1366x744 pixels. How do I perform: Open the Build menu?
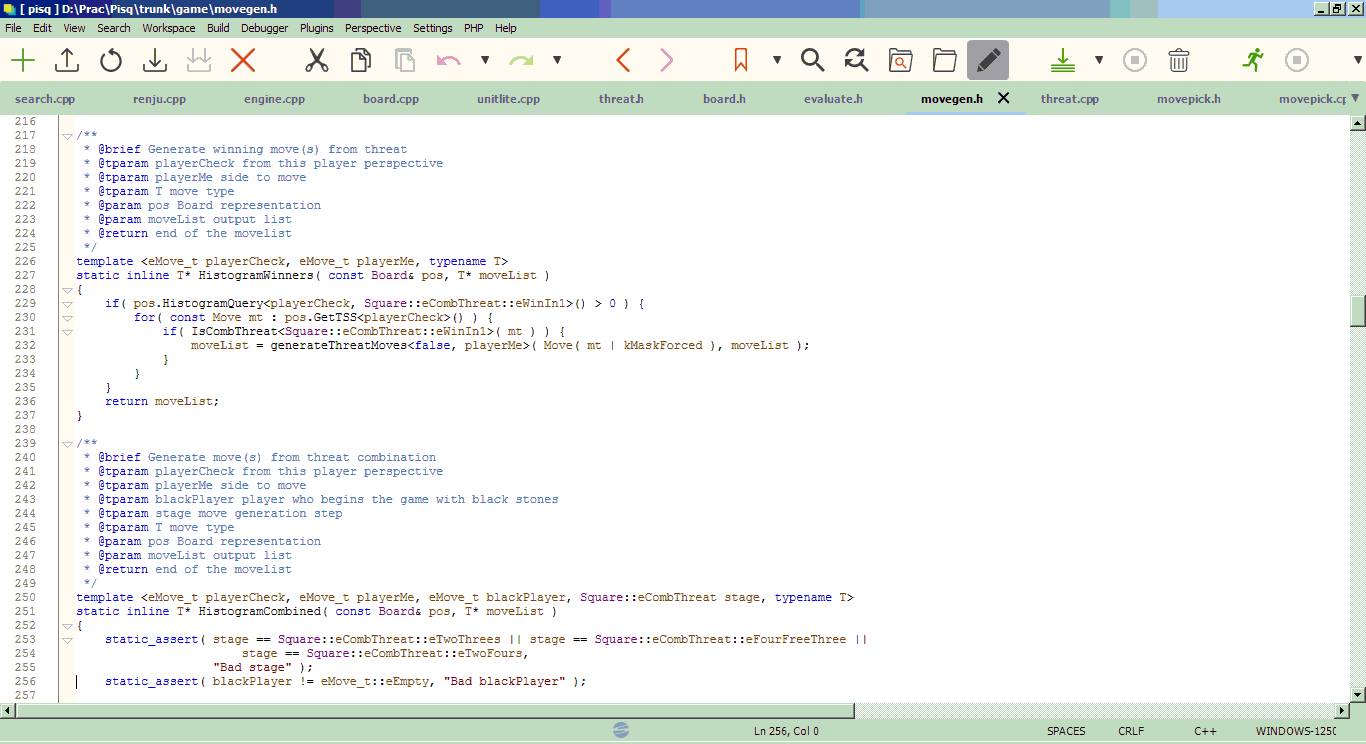pos(218,28)
